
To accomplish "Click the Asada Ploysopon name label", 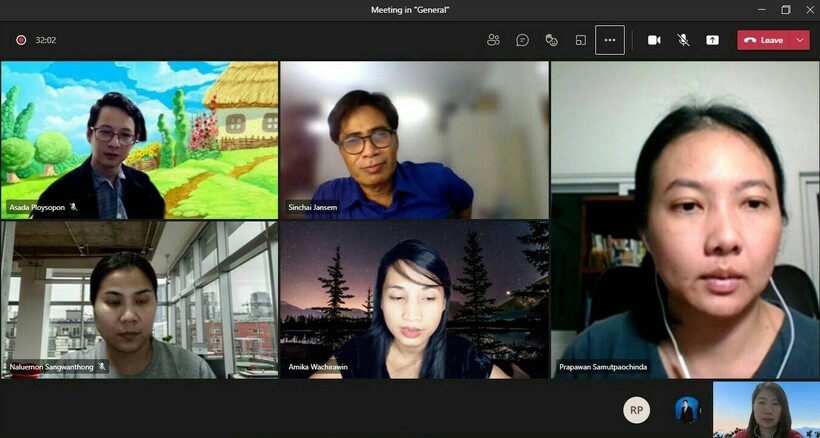I will click(x=37, y=208).
